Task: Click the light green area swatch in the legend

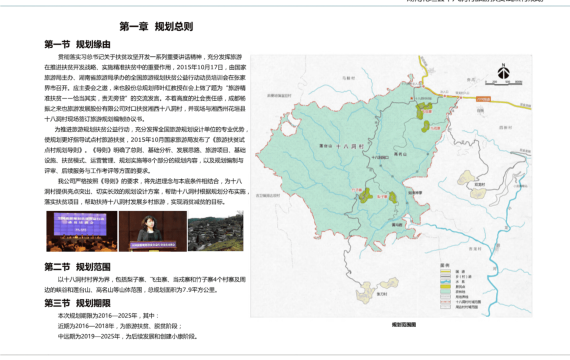Action: [x=445, y=292]
